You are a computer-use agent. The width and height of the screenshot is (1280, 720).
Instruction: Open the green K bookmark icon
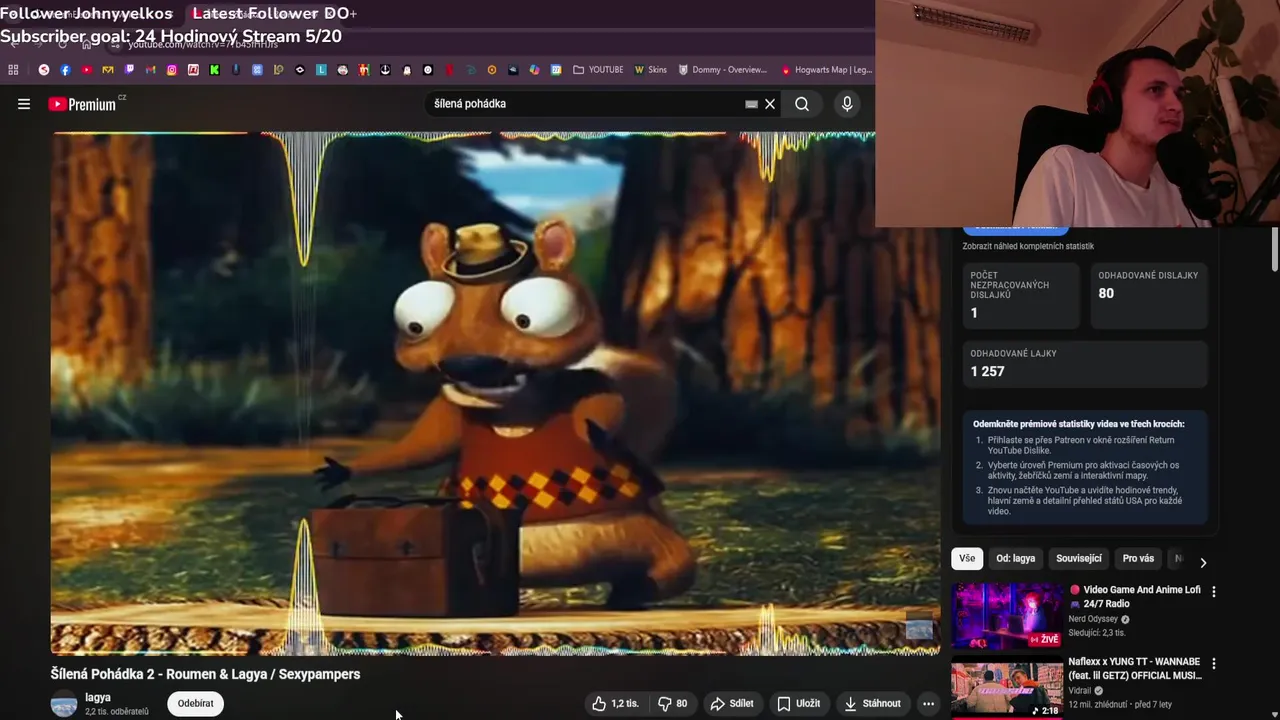tap(214, 70)
